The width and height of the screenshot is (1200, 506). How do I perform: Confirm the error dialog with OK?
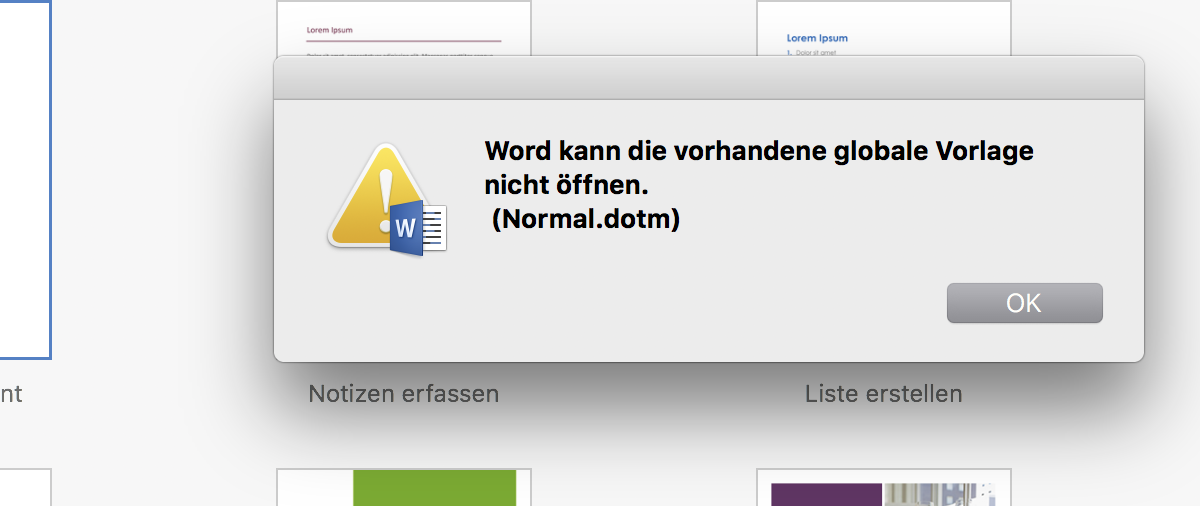tap(1024, 303)
